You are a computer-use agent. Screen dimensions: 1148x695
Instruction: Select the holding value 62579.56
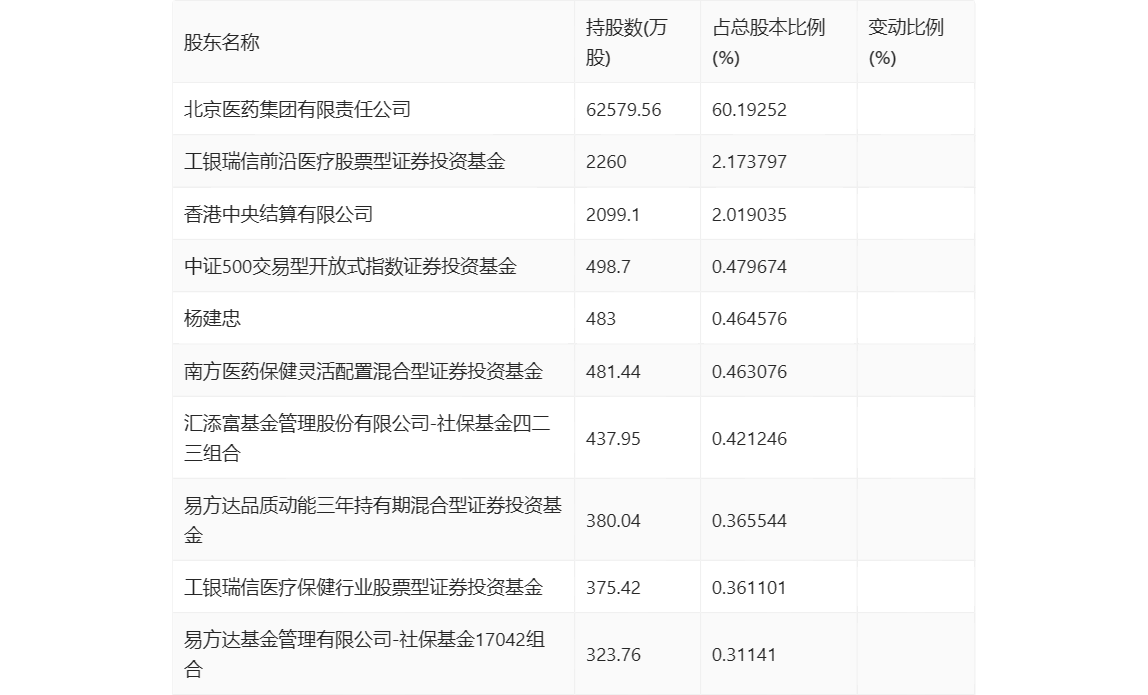(624, 110)
